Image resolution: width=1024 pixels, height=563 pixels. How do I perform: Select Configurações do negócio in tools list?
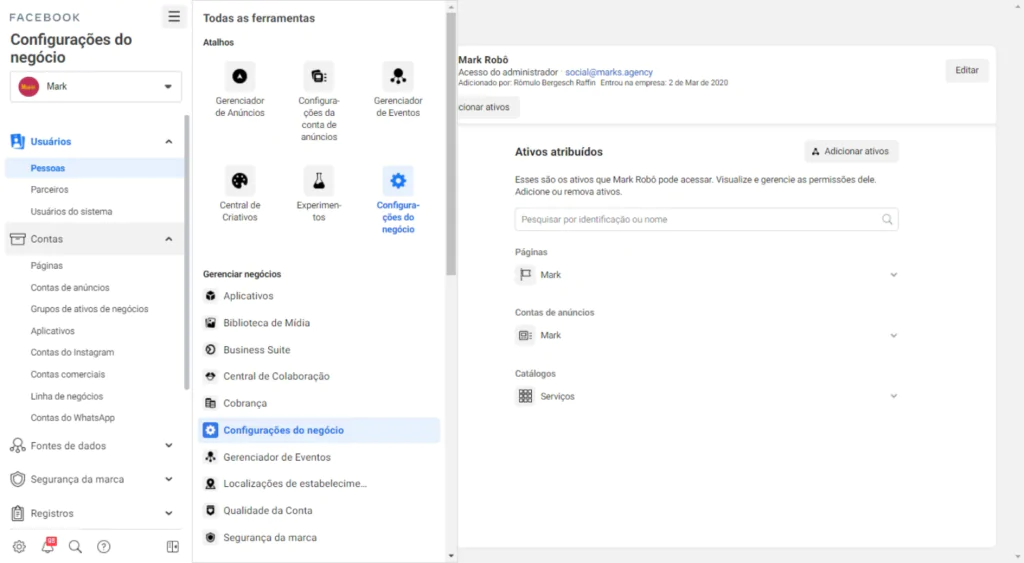[x=319, y=430]
